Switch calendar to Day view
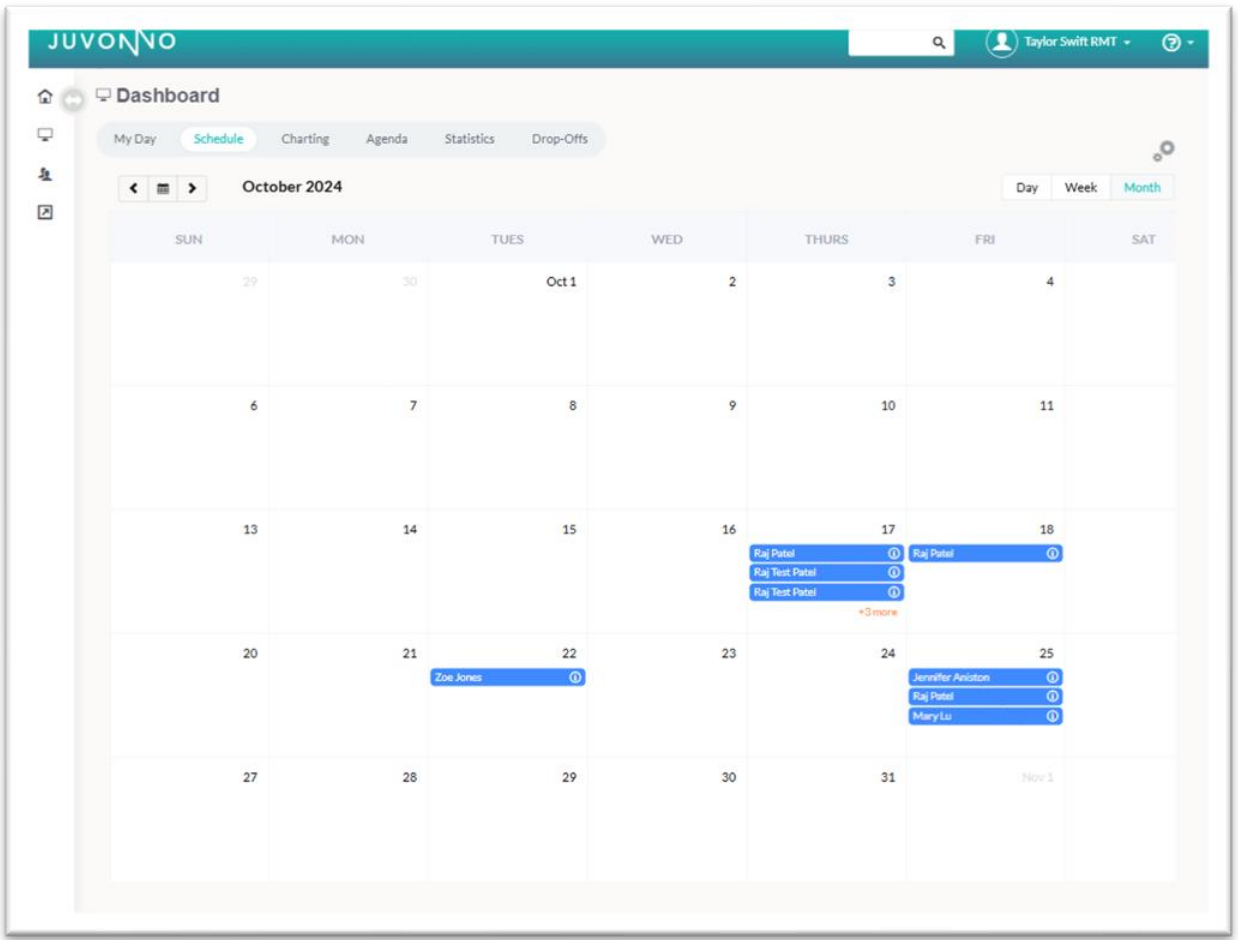The width and height of the screenshot is (1238, 940). pyautogui.click(x=1027, y=187)
